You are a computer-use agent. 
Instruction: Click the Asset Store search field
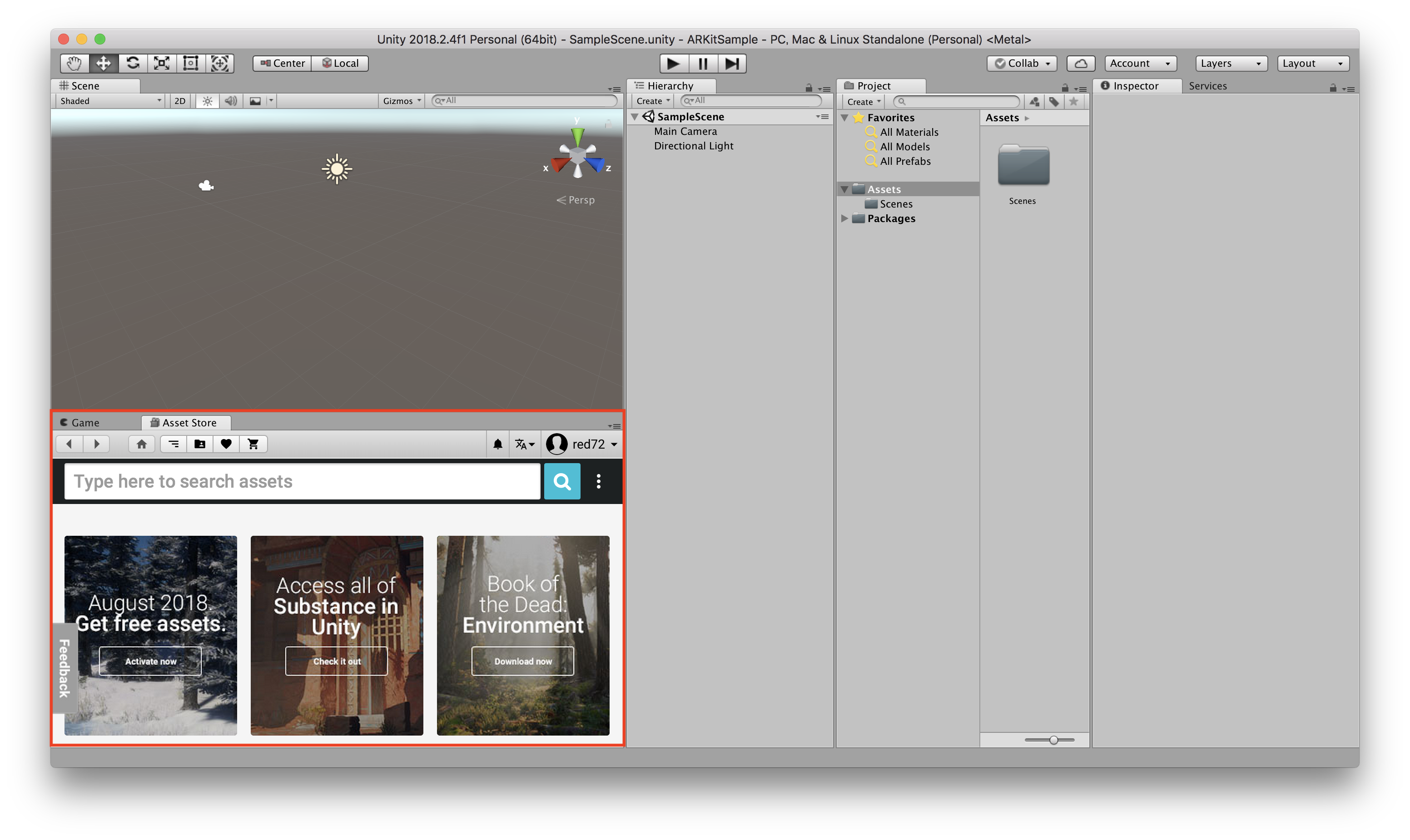(302, 482)
